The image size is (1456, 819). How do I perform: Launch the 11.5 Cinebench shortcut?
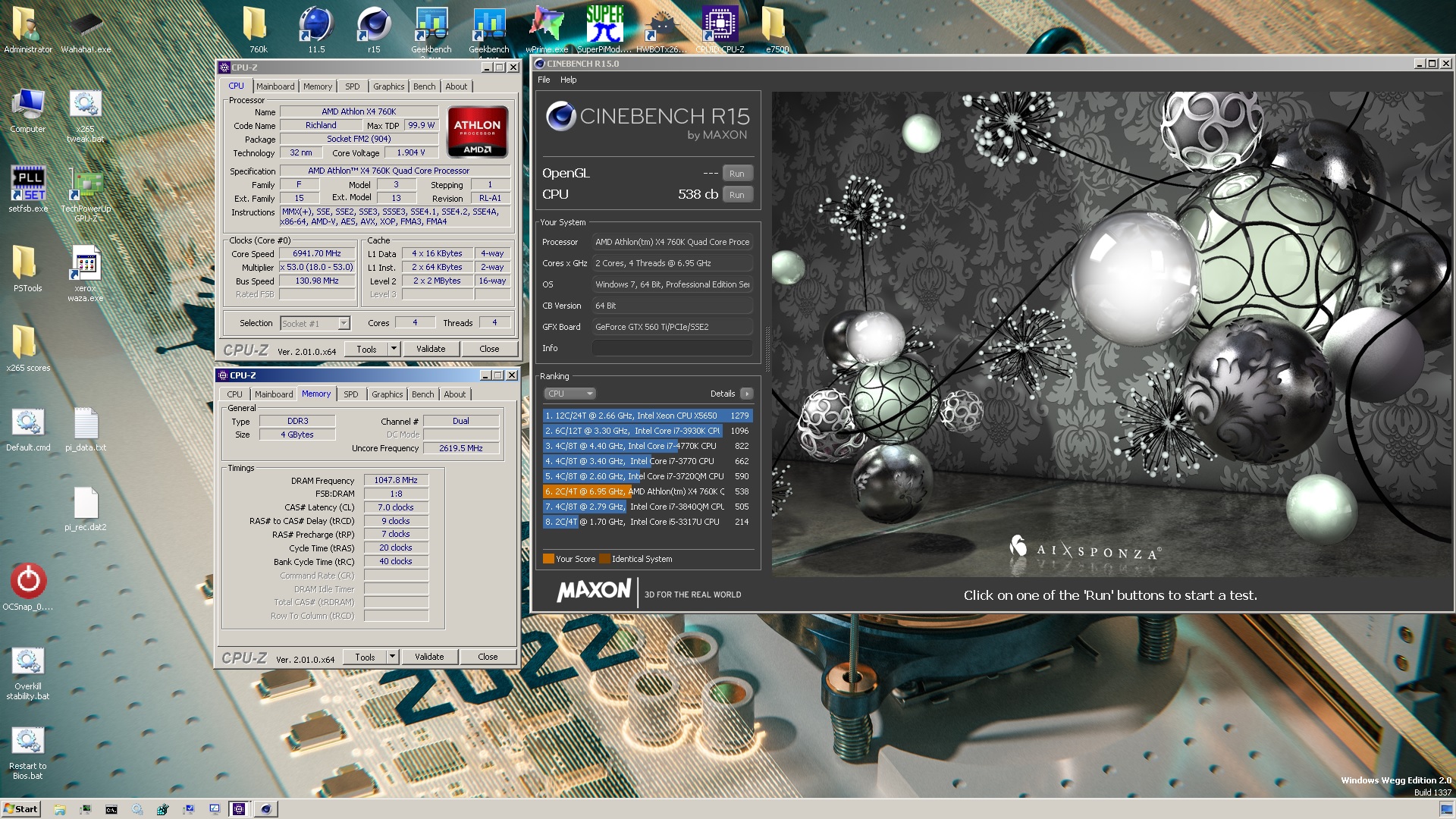point(316,28)
